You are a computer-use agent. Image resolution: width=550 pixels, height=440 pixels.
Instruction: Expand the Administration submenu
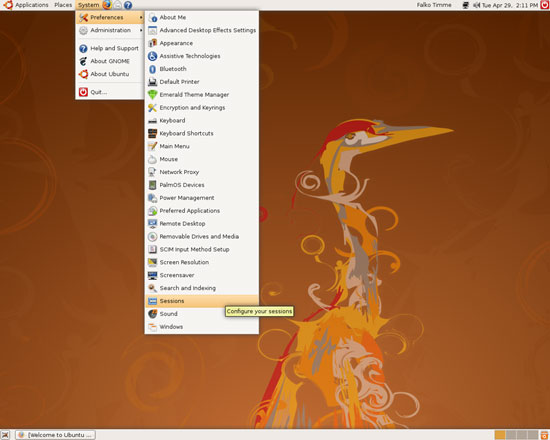pos(110,30)
